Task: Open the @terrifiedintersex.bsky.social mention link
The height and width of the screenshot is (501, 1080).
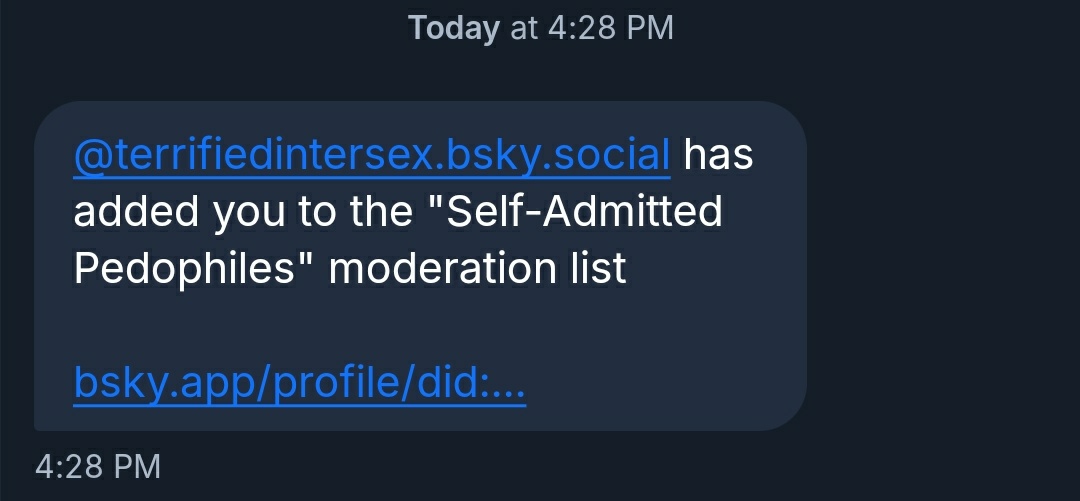Action: (x=371, y=155)
